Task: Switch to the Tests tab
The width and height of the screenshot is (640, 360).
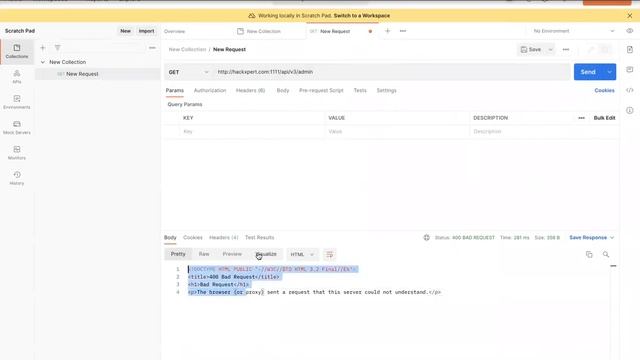Action: pos(360,90)
